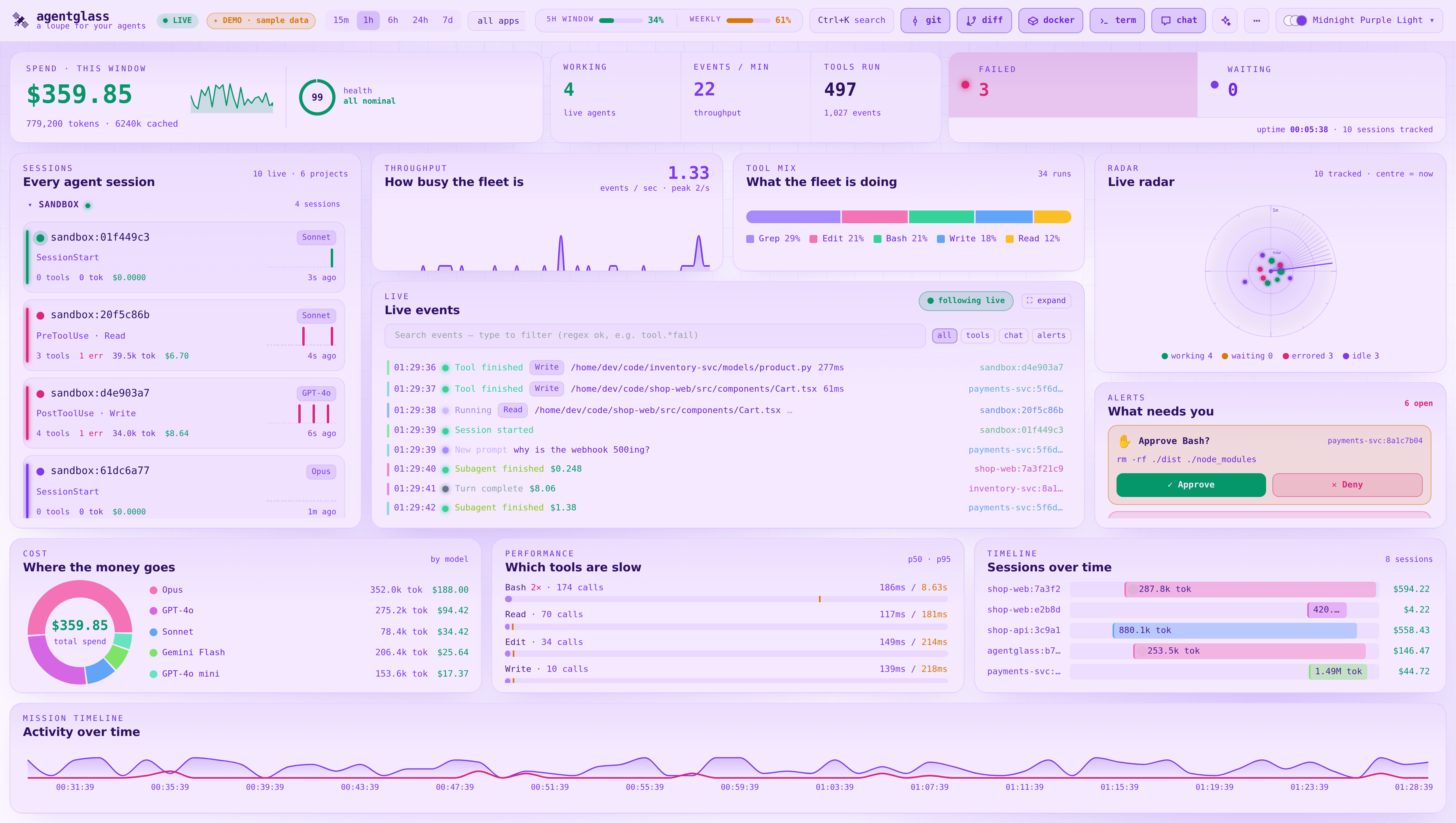Click the WEEKLY usage bar
1456x823 pixels.
click(x=748, y=20)
